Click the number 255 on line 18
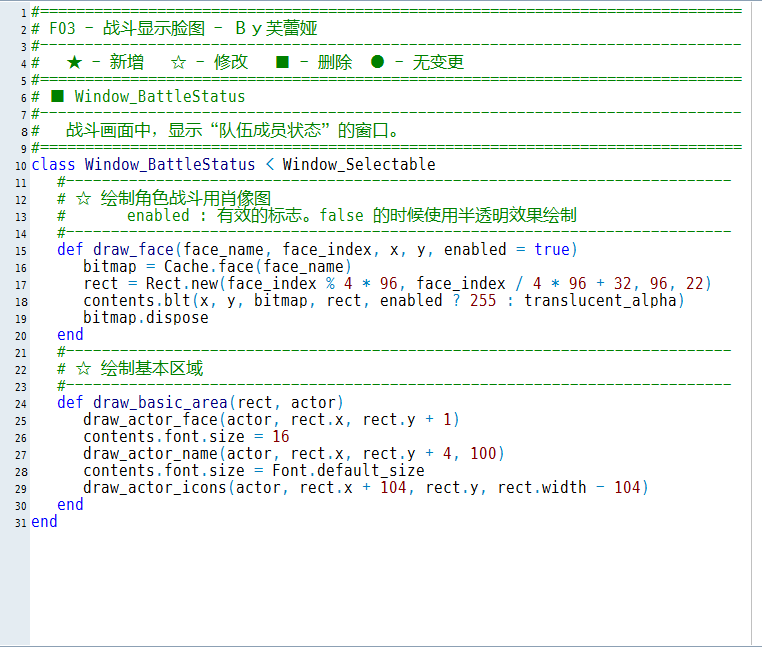 pos(483,300)
